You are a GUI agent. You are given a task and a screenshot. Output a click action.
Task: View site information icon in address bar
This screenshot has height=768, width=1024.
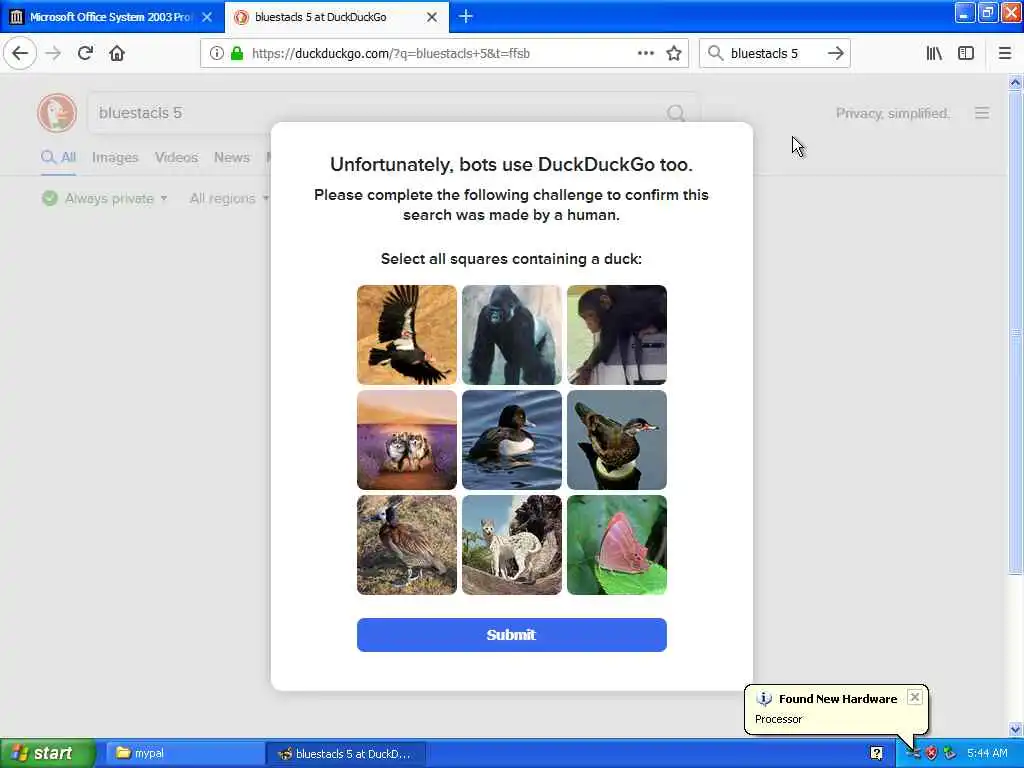coord(216,54)
